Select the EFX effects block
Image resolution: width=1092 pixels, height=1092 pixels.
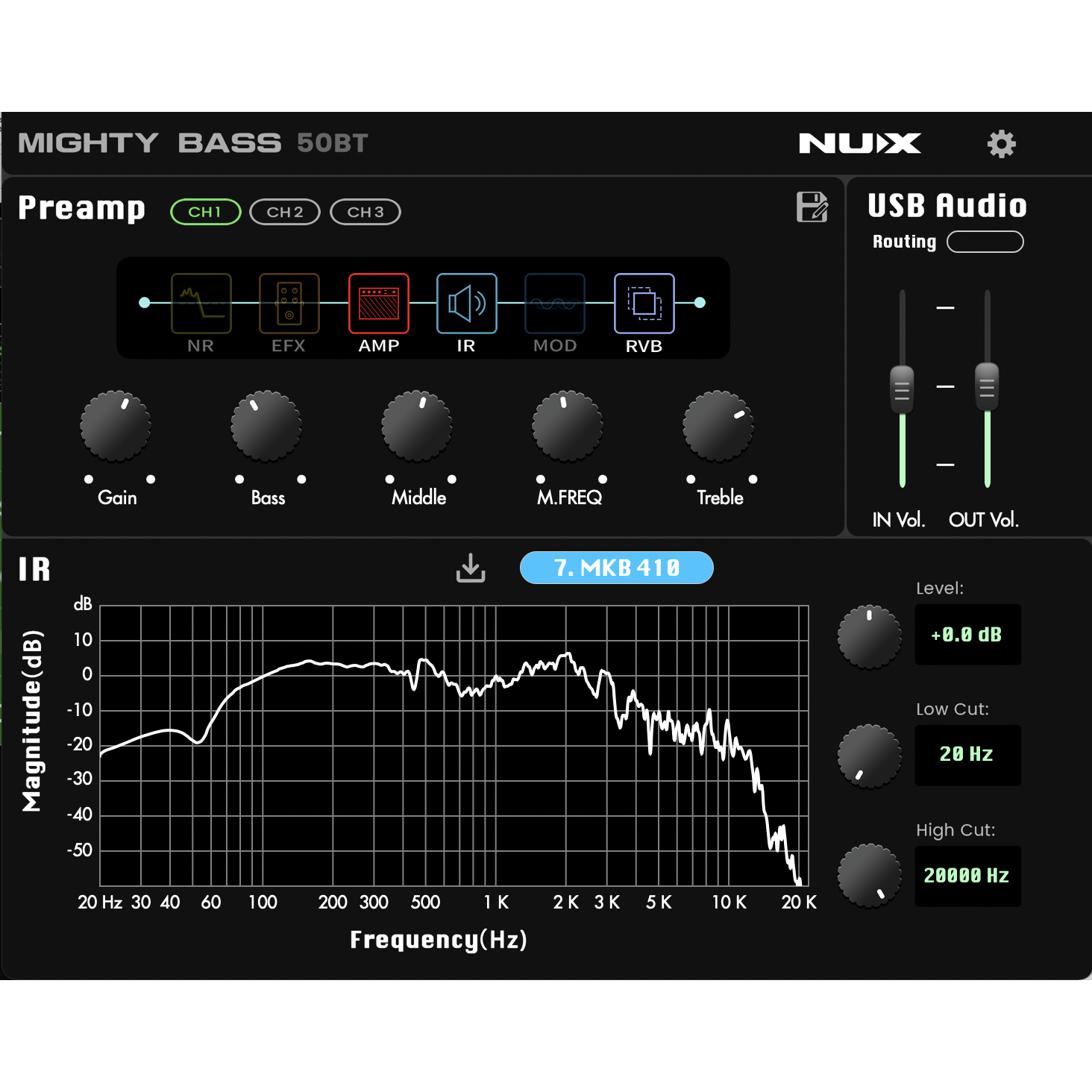[x=289, y=303]
